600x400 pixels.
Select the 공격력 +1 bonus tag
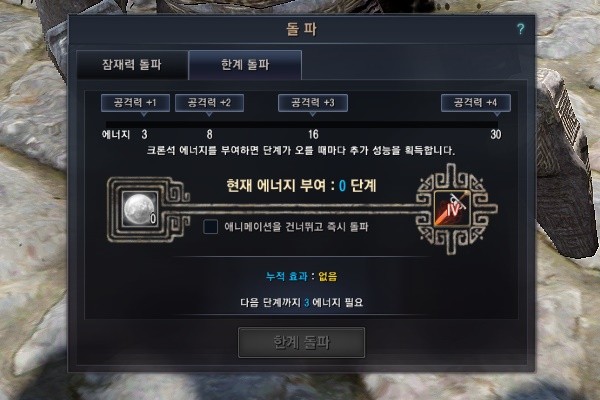point(135,103)
